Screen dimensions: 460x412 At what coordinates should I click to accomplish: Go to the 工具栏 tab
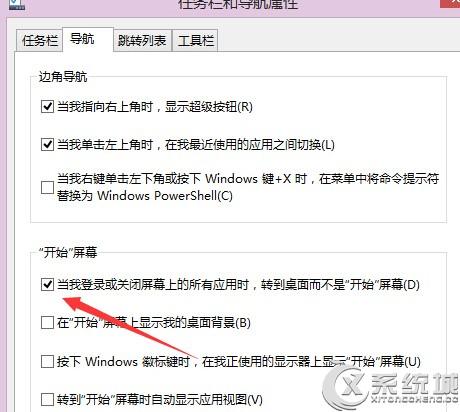click(195, 41)
